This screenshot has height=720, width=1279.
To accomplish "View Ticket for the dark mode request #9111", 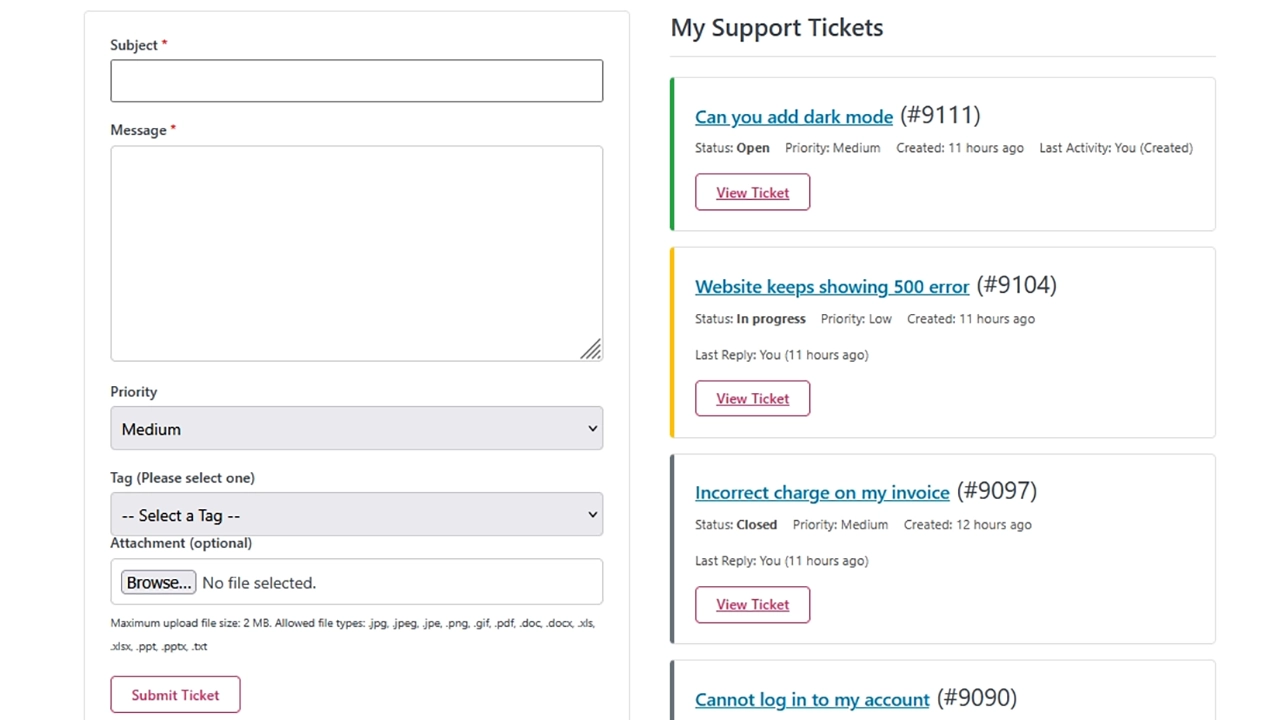I will click(752, 193).
